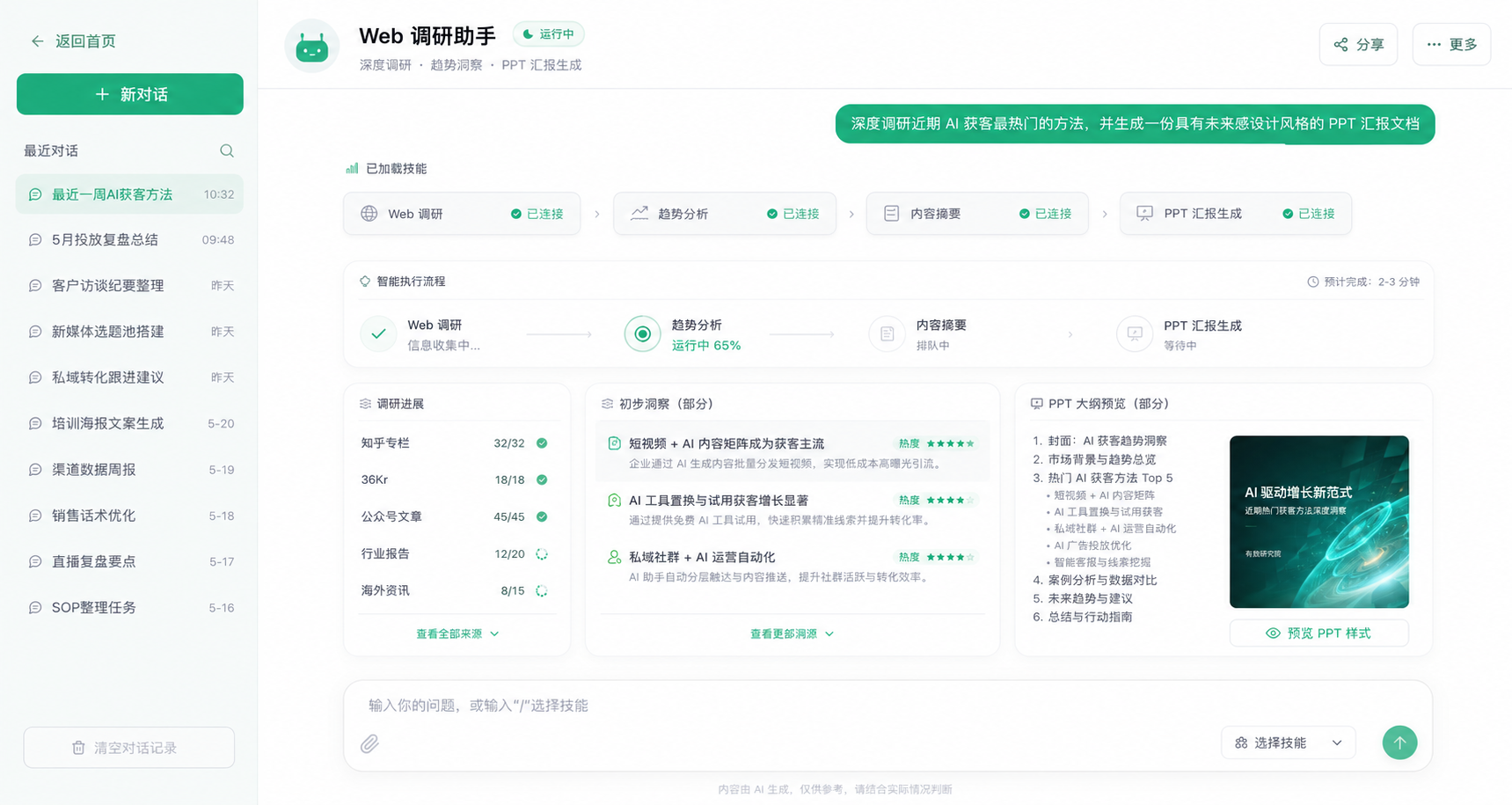
Task: Click the 智能执行流程 header icon
Action: pos(365,282)
